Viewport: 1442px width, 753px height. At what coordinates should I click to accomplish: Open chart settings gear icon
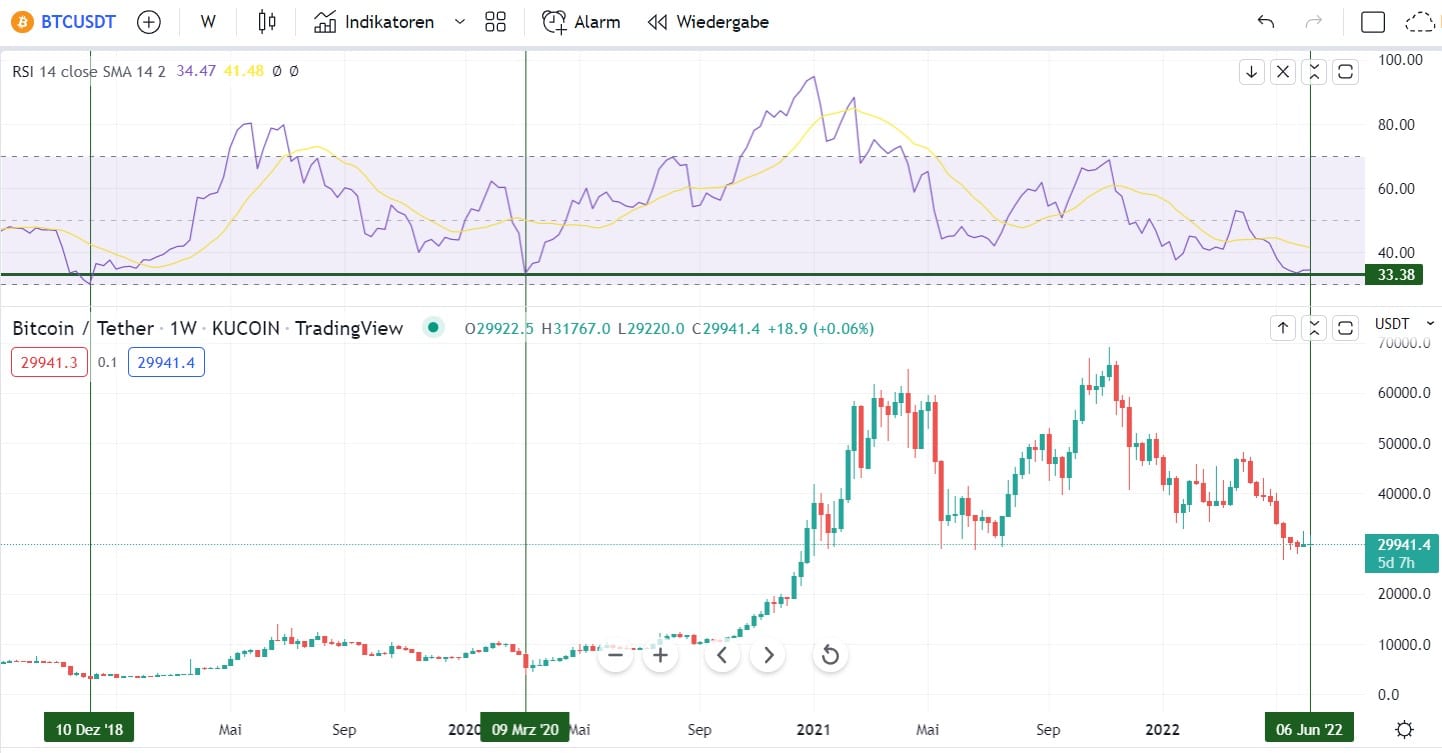1404,728
